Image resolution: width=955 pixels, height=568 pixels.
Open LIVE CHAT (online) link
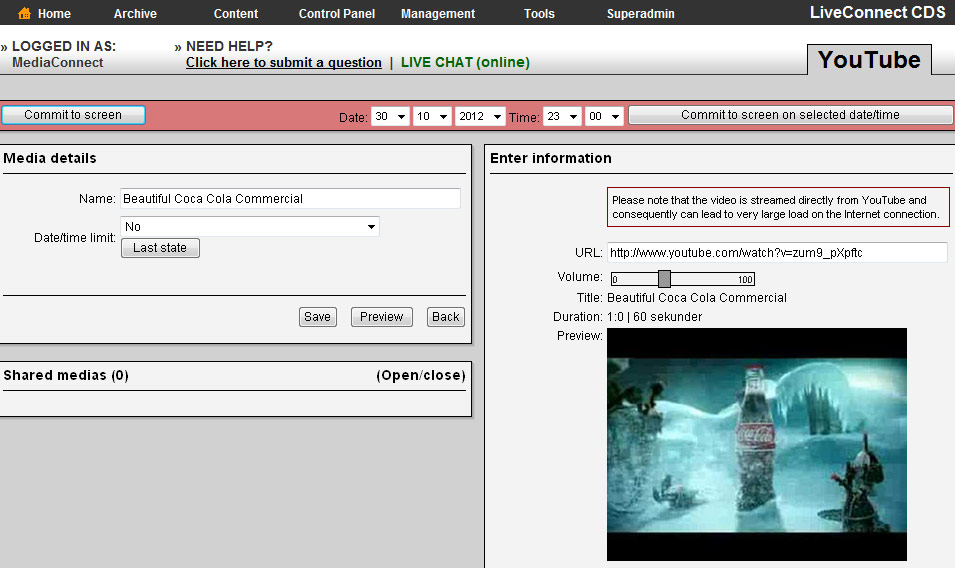tap(465, 62)
